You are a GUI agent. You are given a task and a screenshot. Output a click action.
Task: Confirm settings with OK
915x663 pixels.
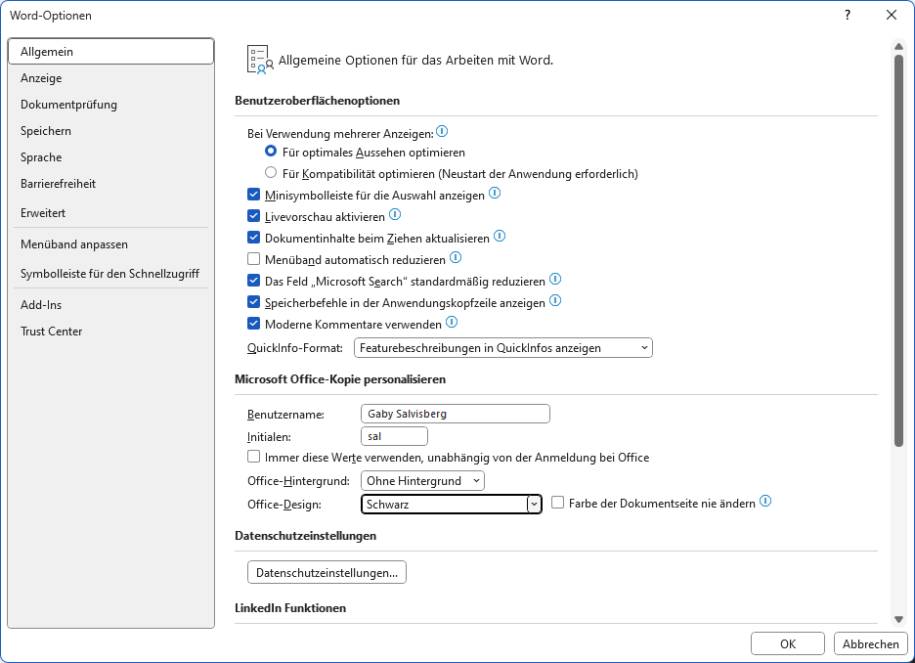coord(787,643)
